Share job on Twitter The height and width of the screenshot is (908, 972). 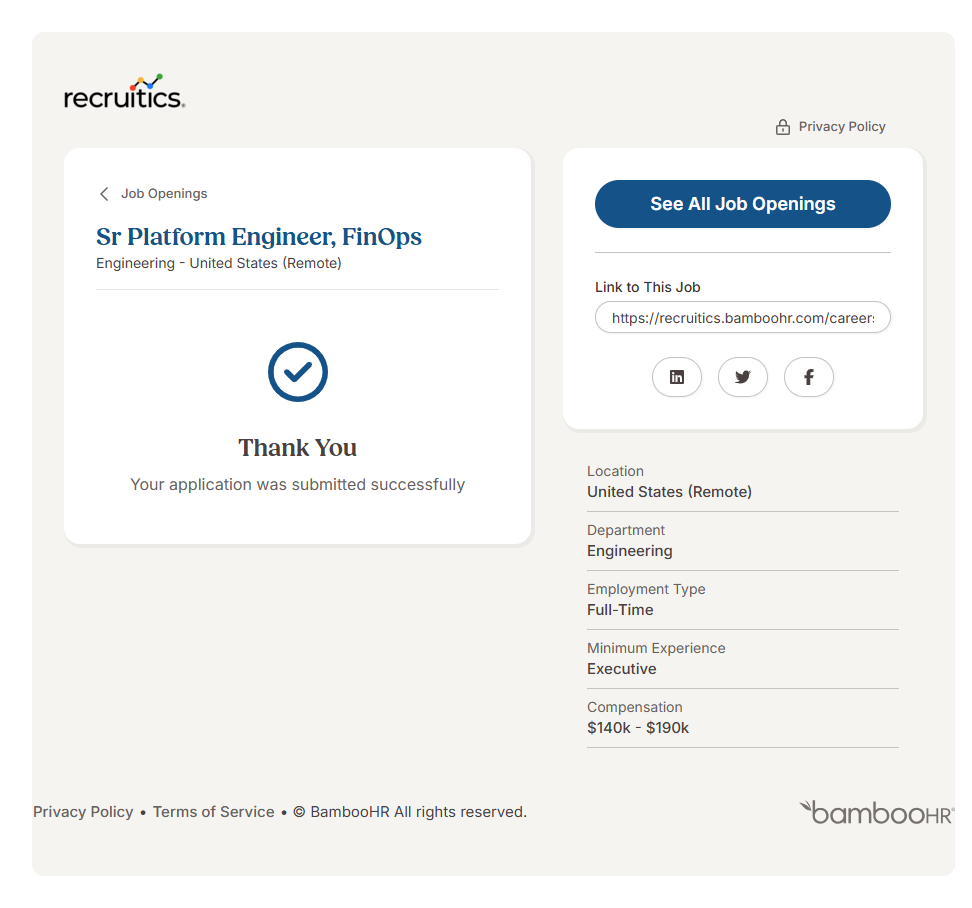[x=743, y=377]
